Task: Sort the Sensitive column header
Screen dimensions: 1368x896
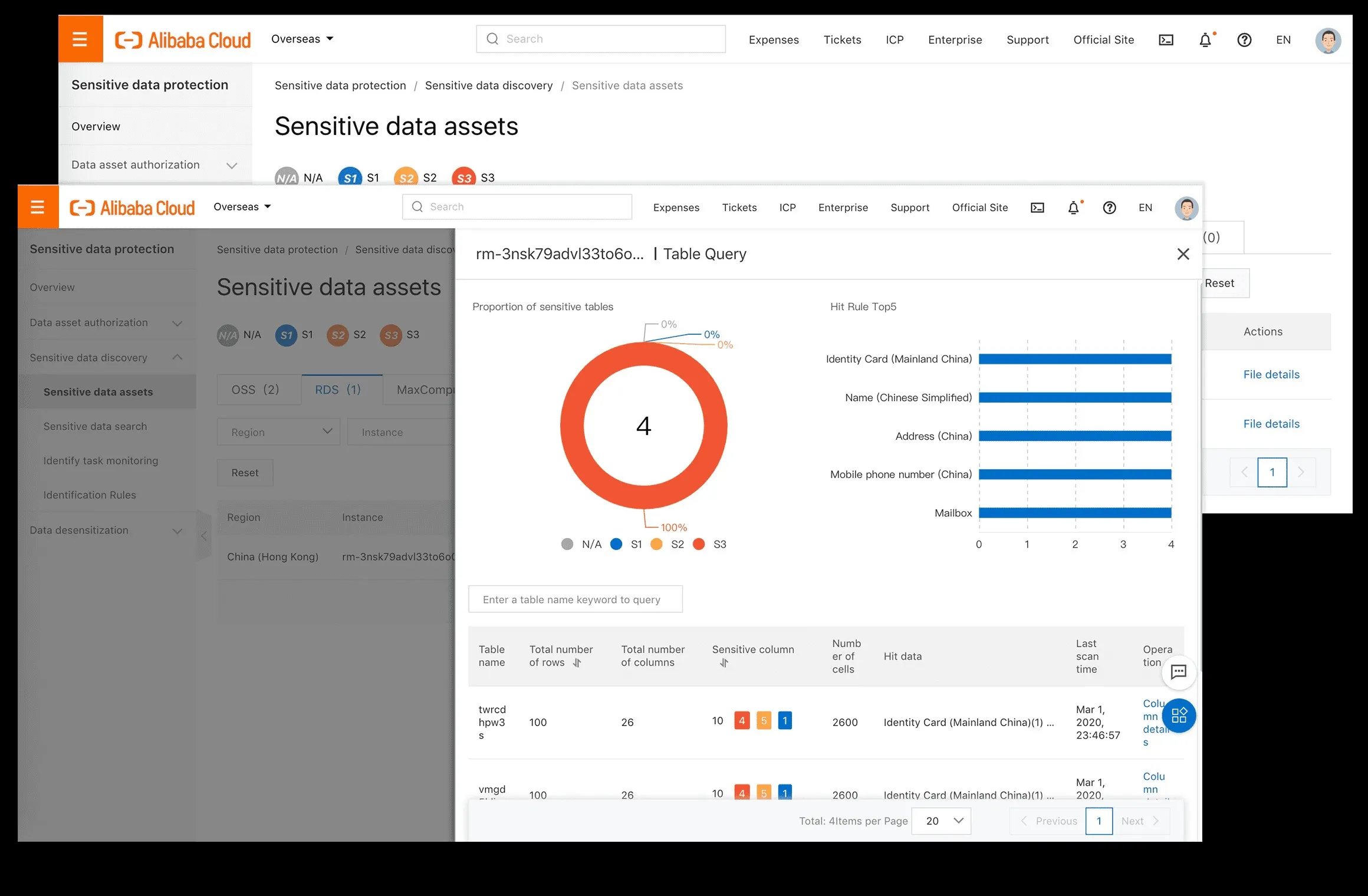Action: pos(724,663)
